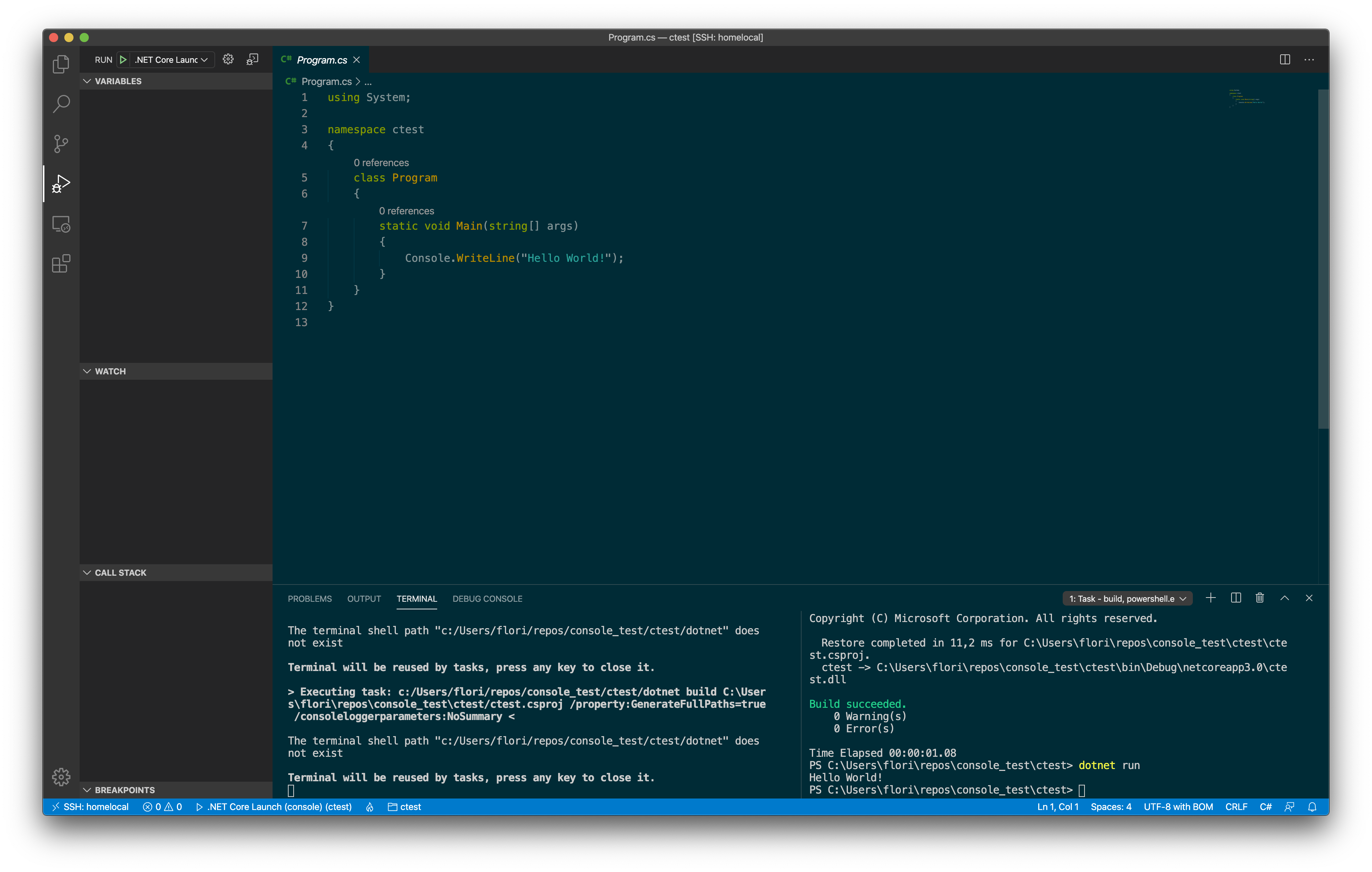Switch to the DEBUG CONSOLE tab
The width and height of the screenshot is (1372, 872).
click(487, 599)
